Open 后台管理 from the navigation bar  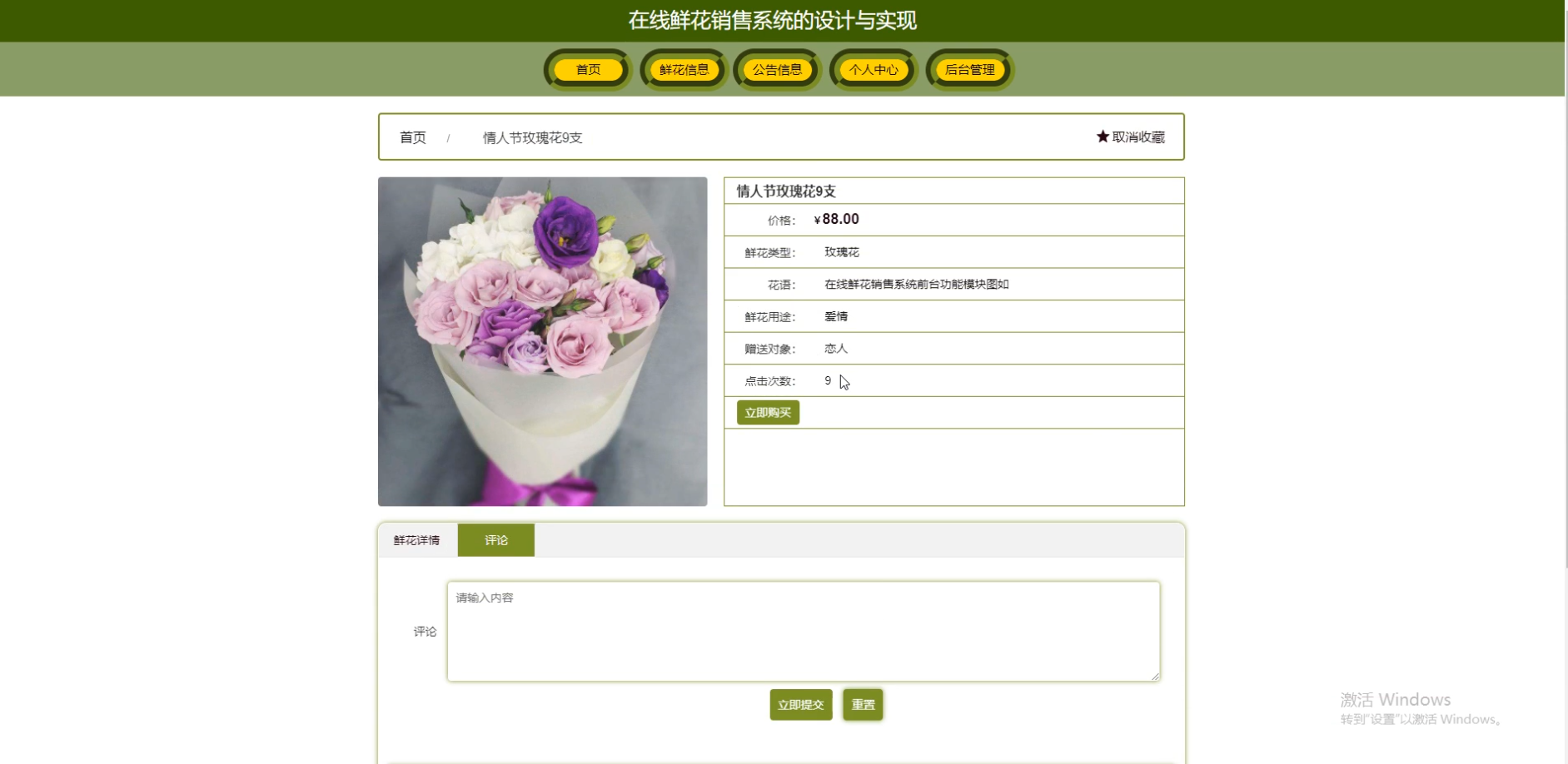tap(970, 70)
